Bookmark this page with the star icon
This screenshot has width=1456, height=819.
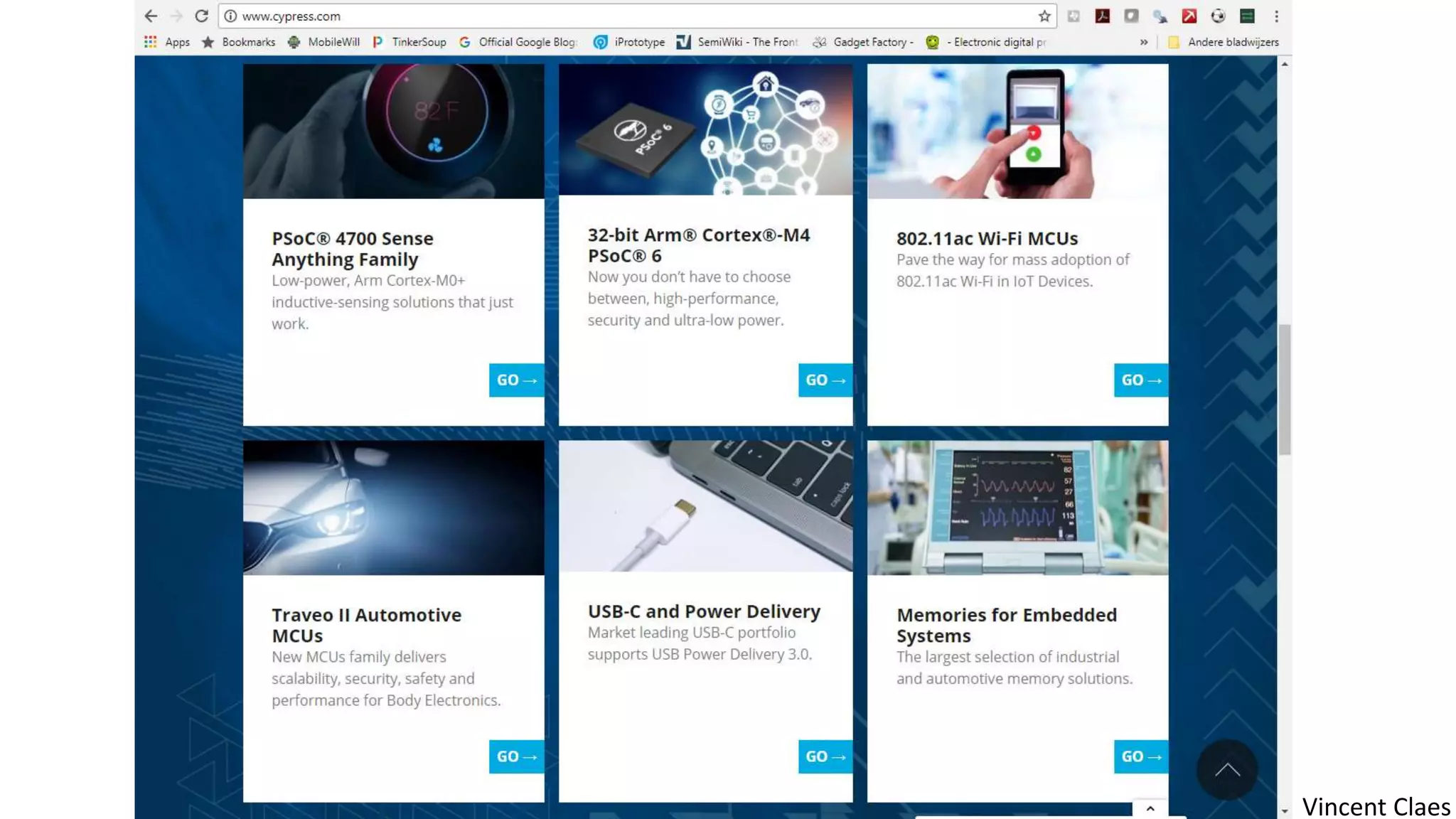click(x=1044, y=16)
